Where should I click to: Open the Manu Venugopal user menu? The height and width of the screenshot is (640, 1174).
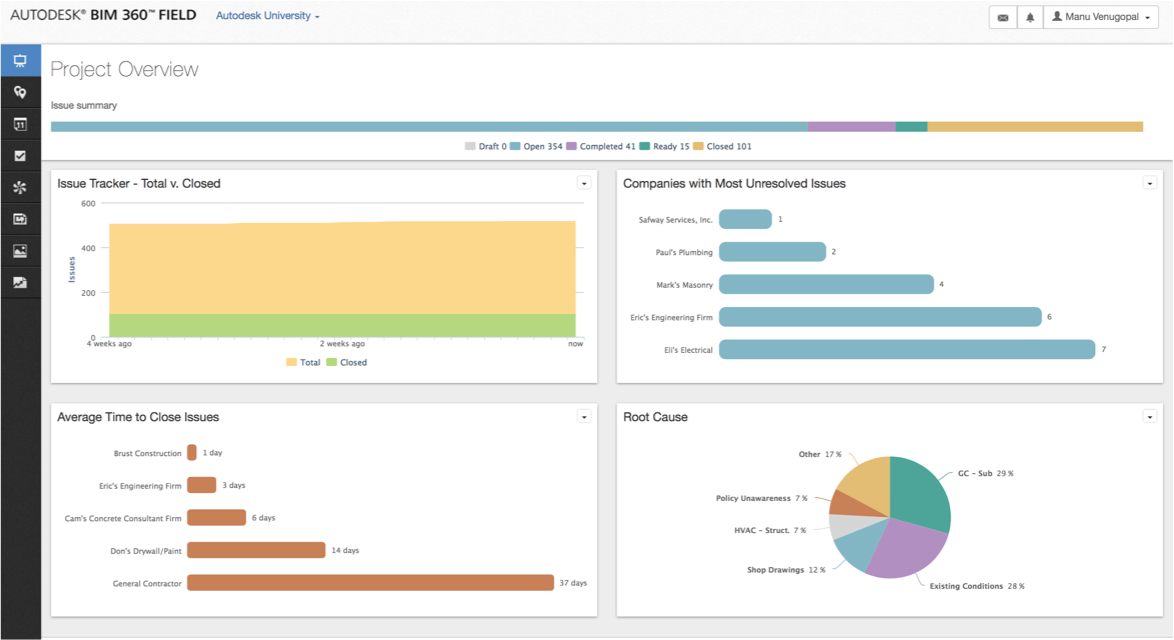[1101, 17]
